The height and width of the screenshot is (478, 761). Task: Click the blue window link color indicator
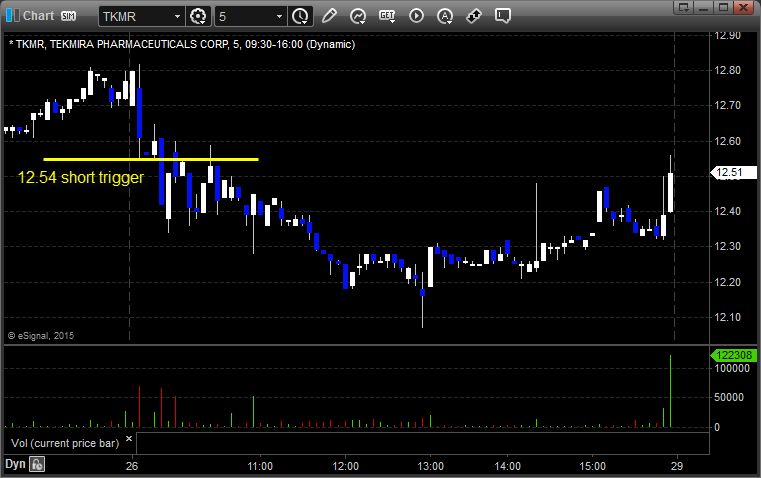12,16
